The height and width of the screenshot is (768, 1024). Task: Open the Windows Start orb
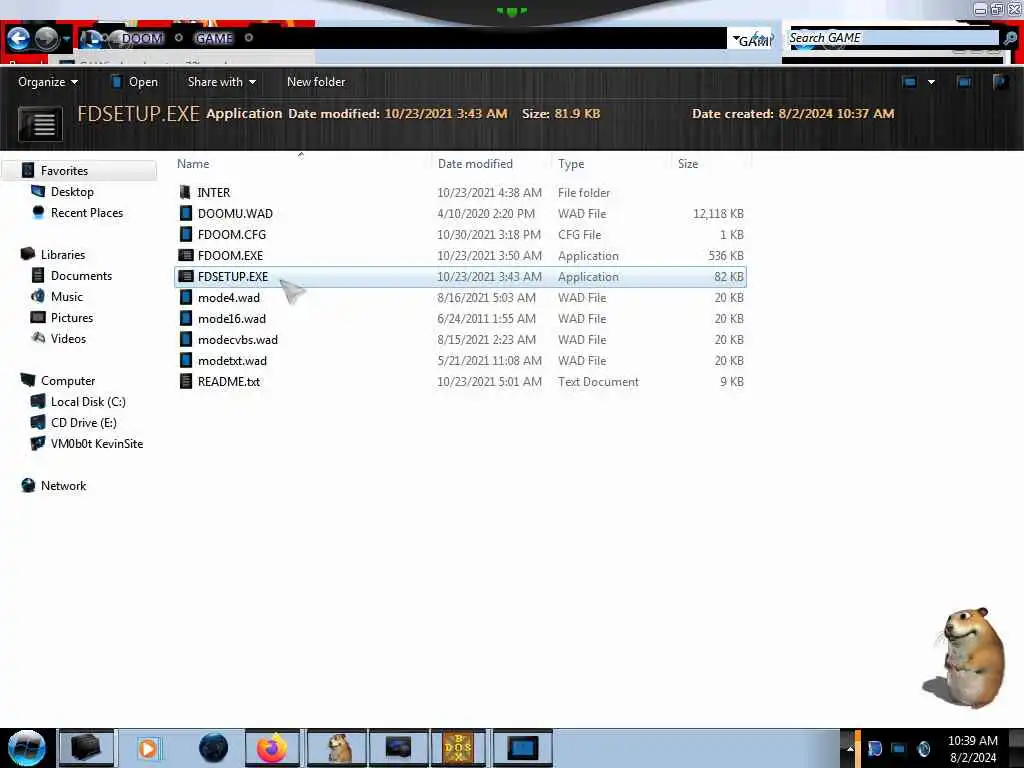pyautogui.click(x=27, y=748)
